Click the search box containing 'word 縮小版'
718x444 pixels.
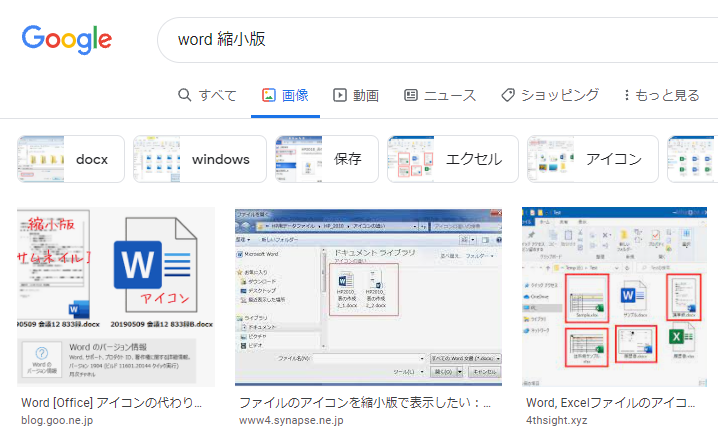pyautogui.click(x=437, y=40)
